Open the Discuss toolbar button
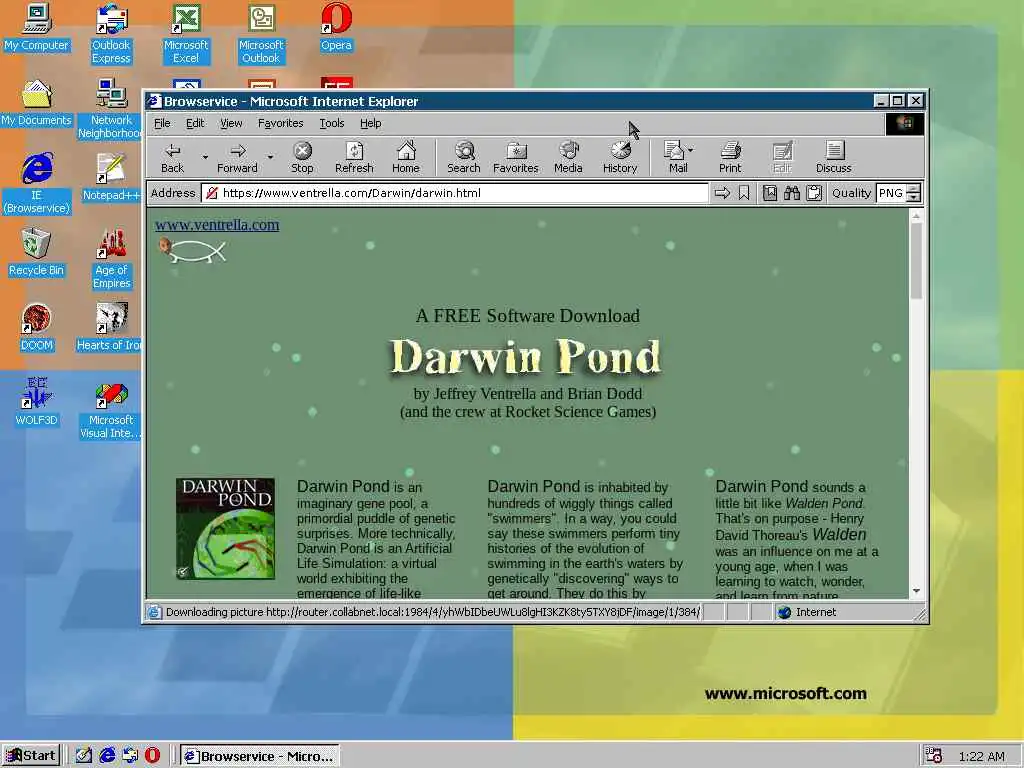Image resolution: width=1024 pixels, height=768 pixels. click(x=833, y=157)
